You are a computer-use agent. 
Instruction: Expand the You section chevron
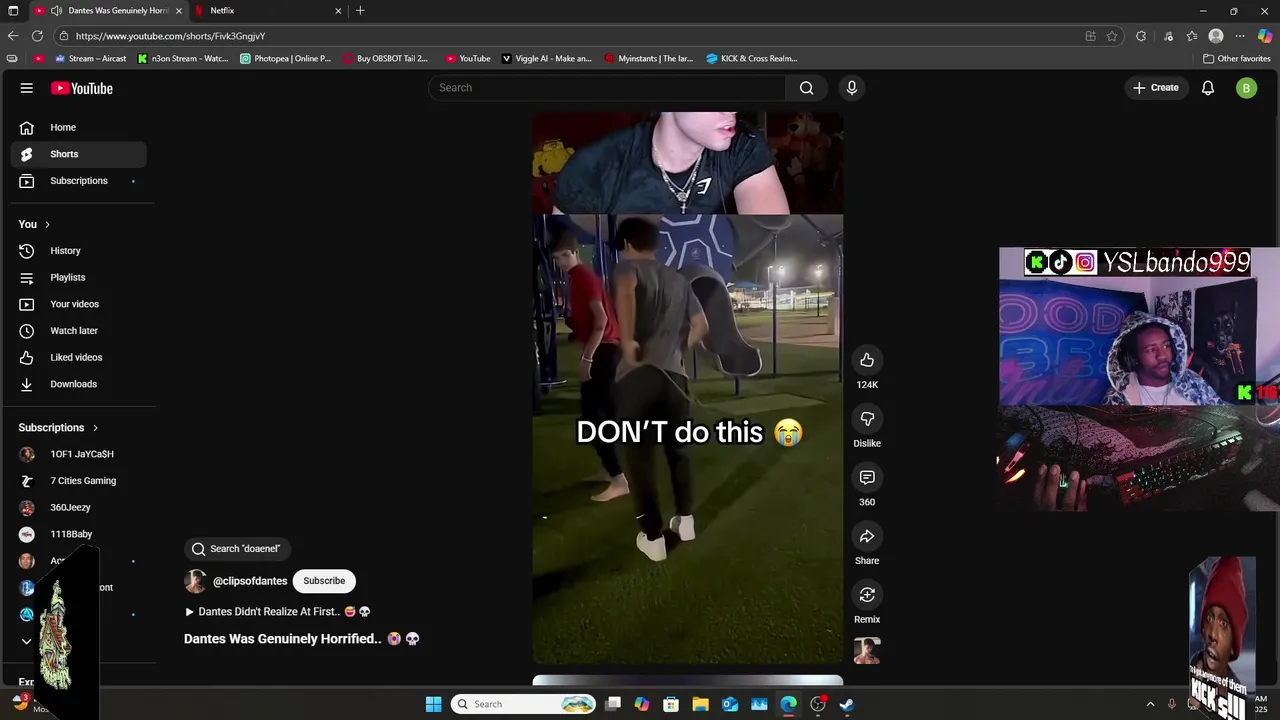tap(47, 224)
